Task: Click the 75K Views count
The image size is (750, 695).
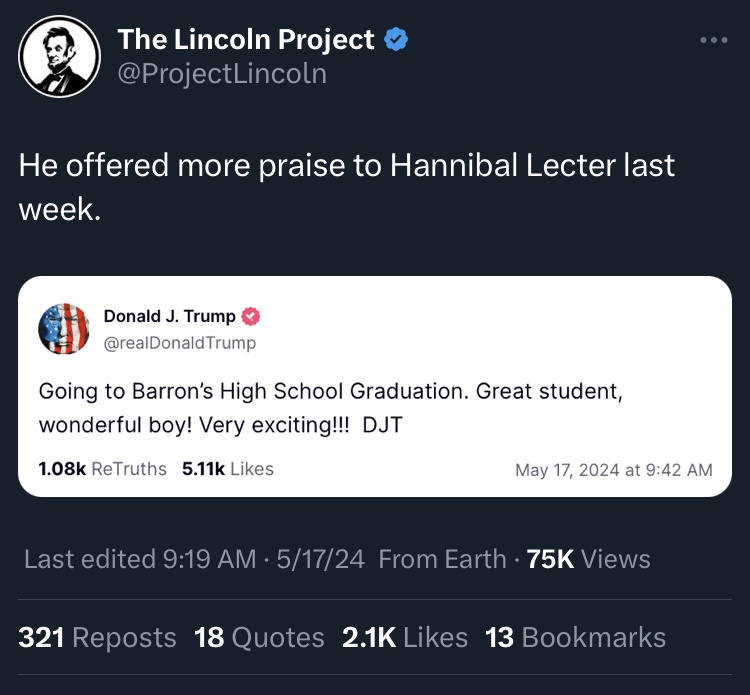Action: 588,559
